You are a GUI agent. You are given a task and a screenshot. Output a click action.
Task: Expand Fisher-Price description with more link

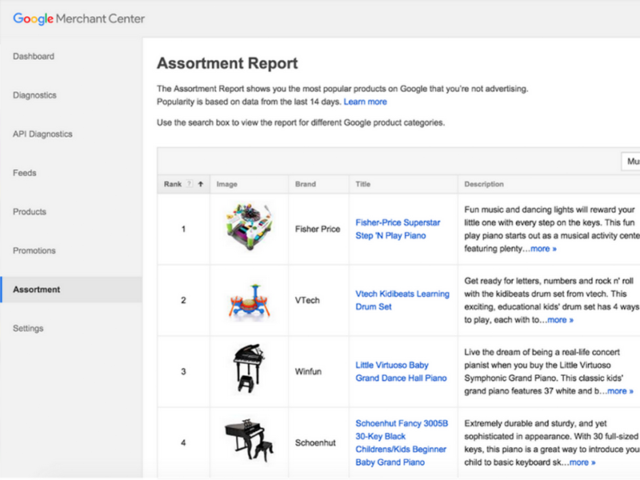click(x=543, y=249)
